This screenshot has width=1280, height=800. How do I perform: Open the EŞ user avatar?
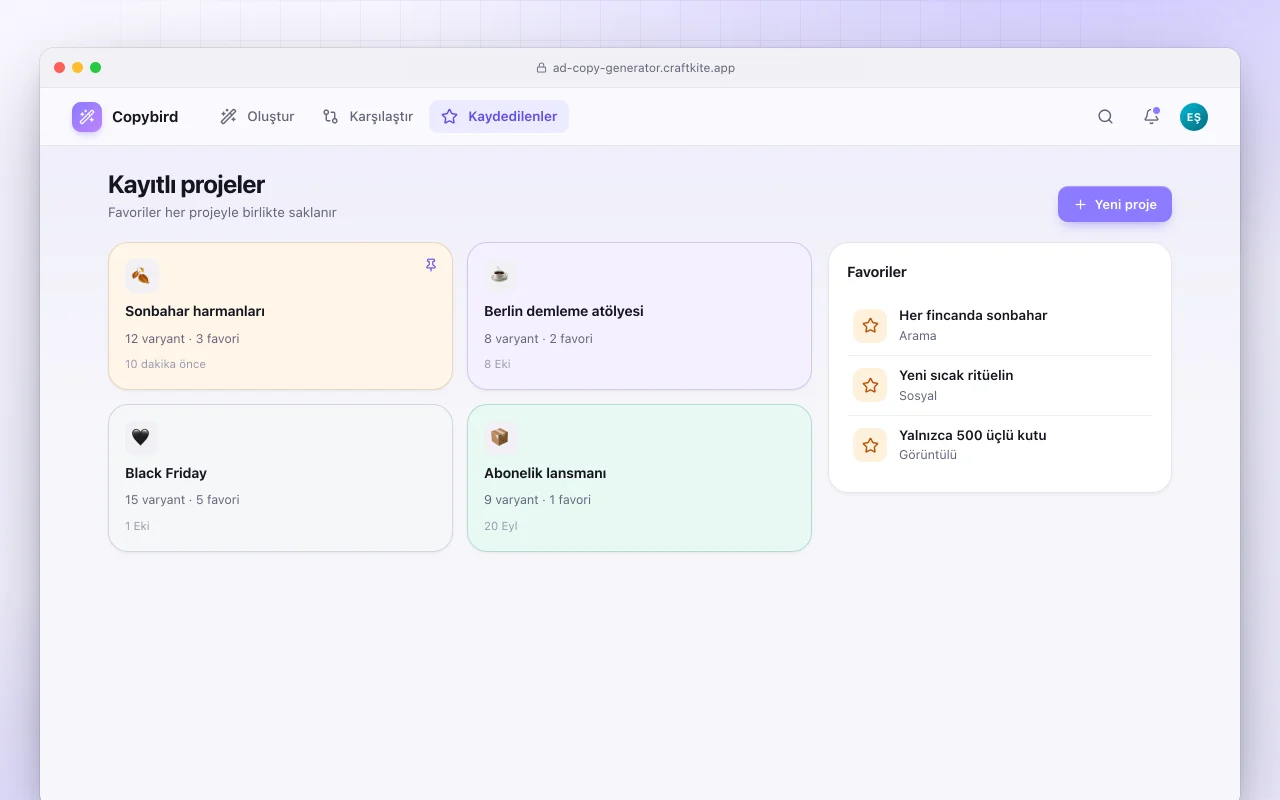1194,117
